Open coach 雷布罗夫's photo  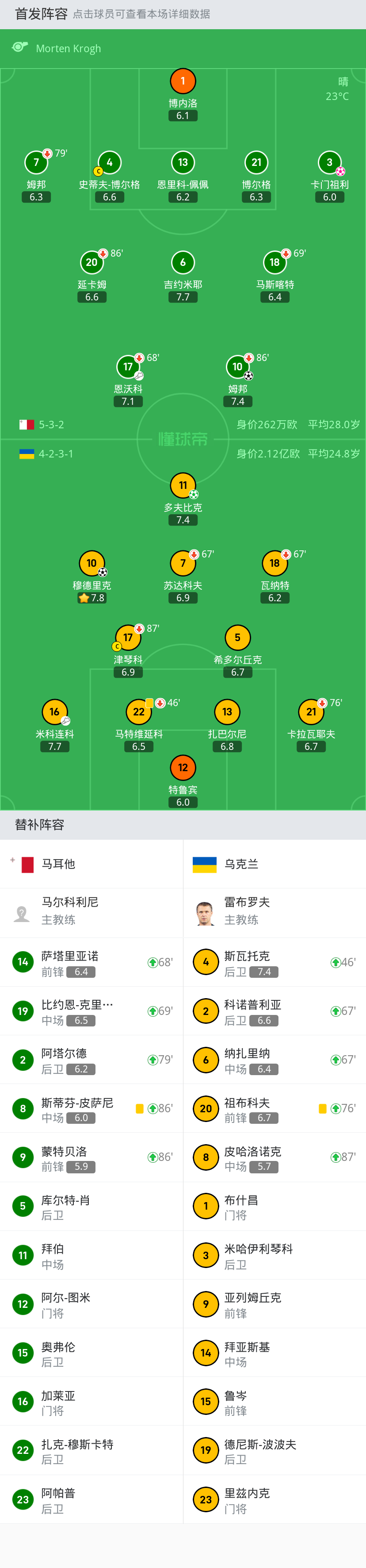point(206,913)
